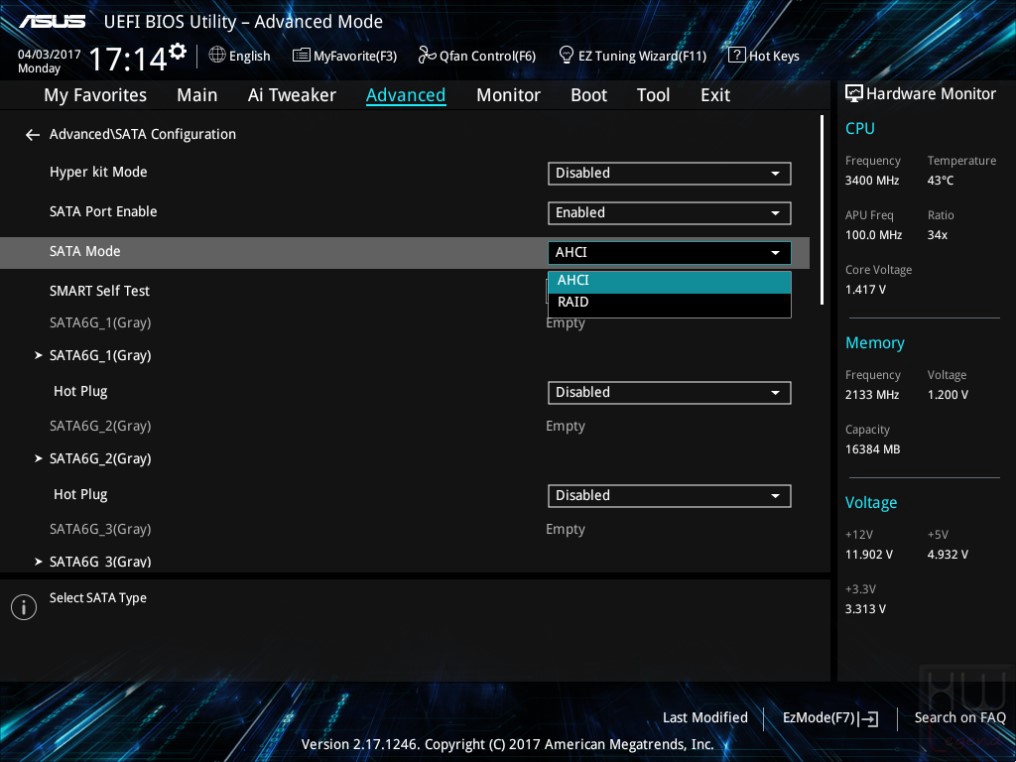Open the Ai Tweaker tab
The height and width of the screenshot is (762, 1016).
pos(292,95)
